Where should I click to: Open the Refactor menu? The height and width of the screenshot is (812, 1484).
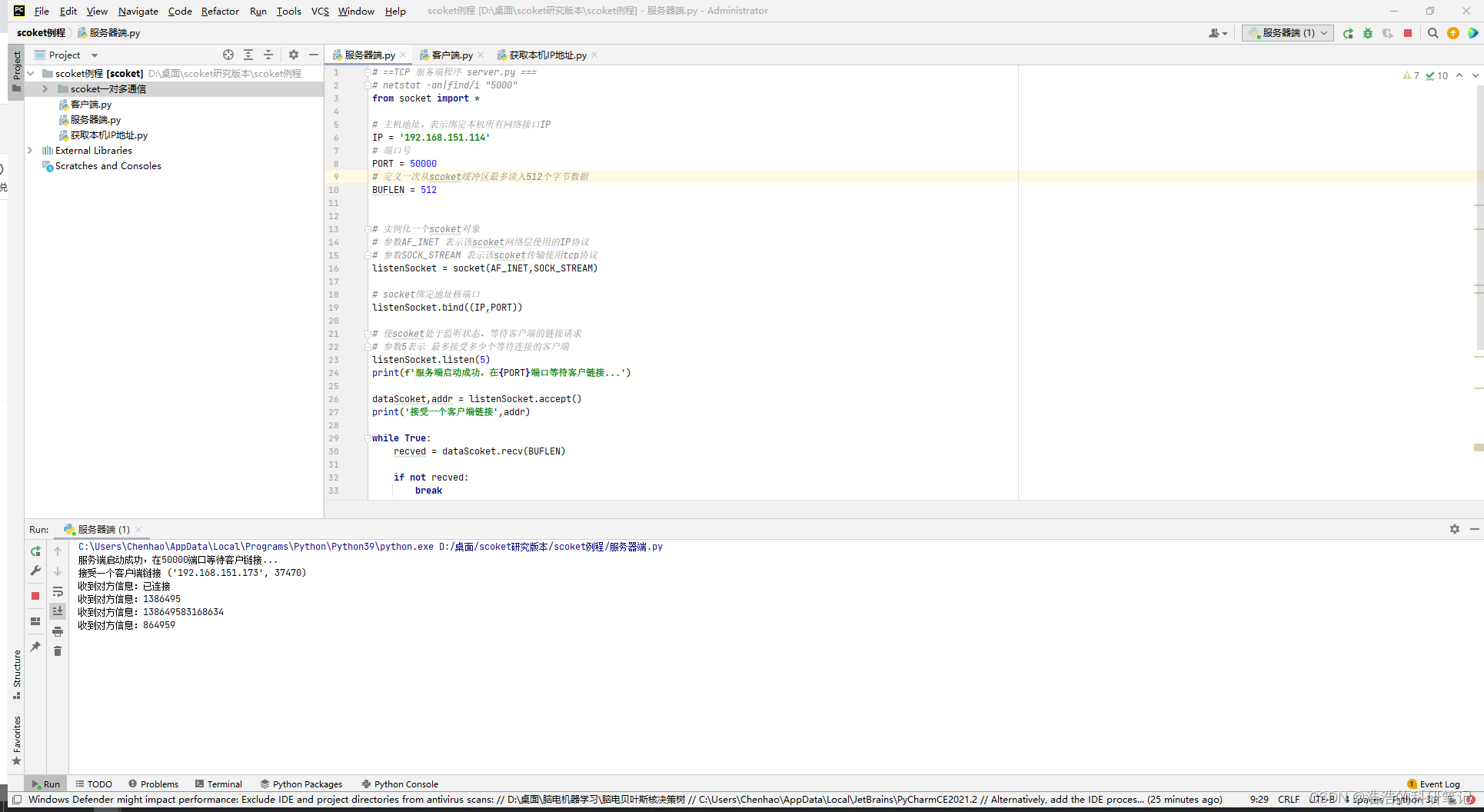(x=220, y=11)
